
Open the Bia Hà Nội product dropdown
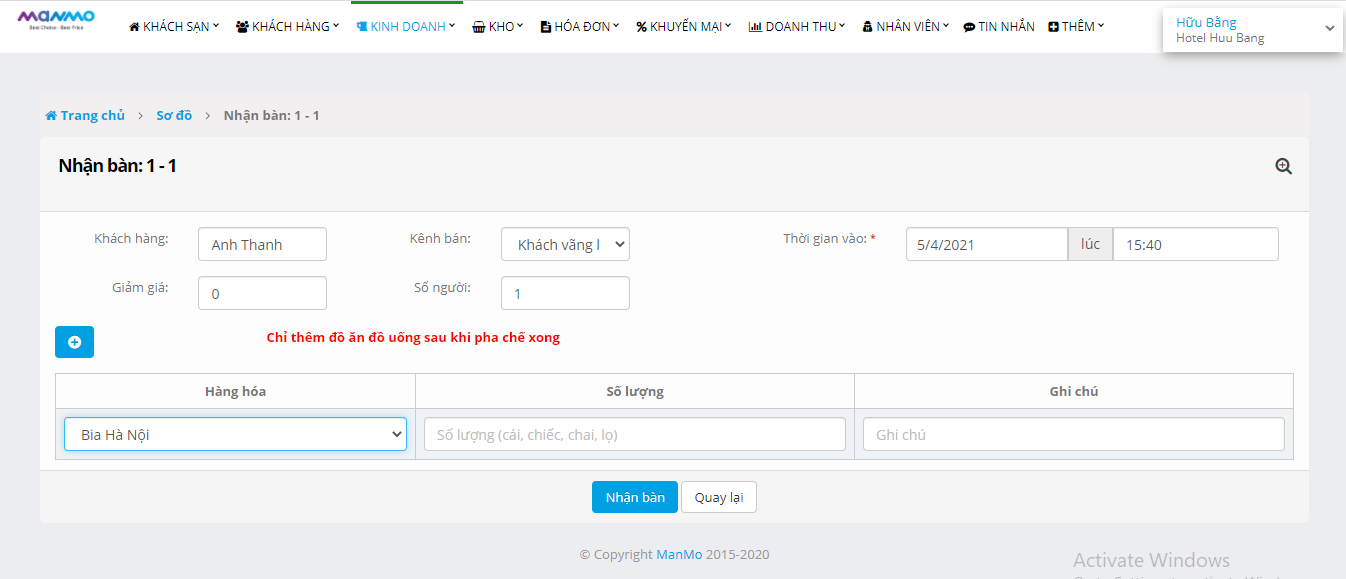pyautogui.click(x=235, y=434)
